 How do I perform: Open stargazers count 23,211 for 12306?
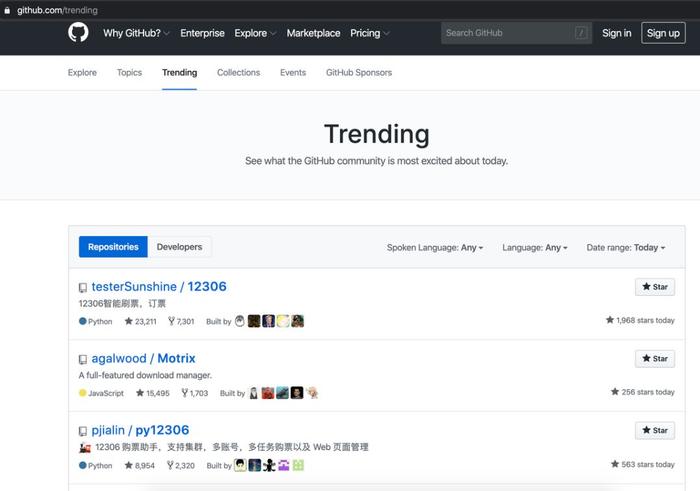click(x=141, y=321)
